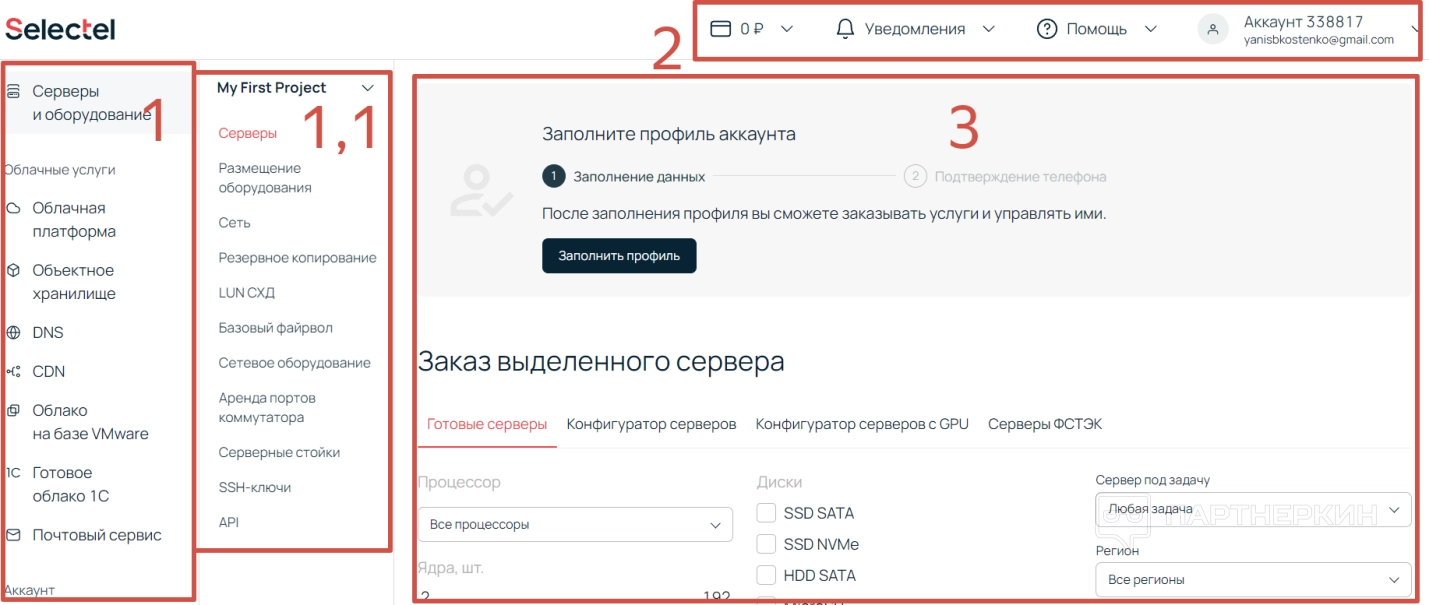This screenshot has width=1429, height=605.
Task: Check the HDD SATA checkbox
Action: click(x=767, y=575)
